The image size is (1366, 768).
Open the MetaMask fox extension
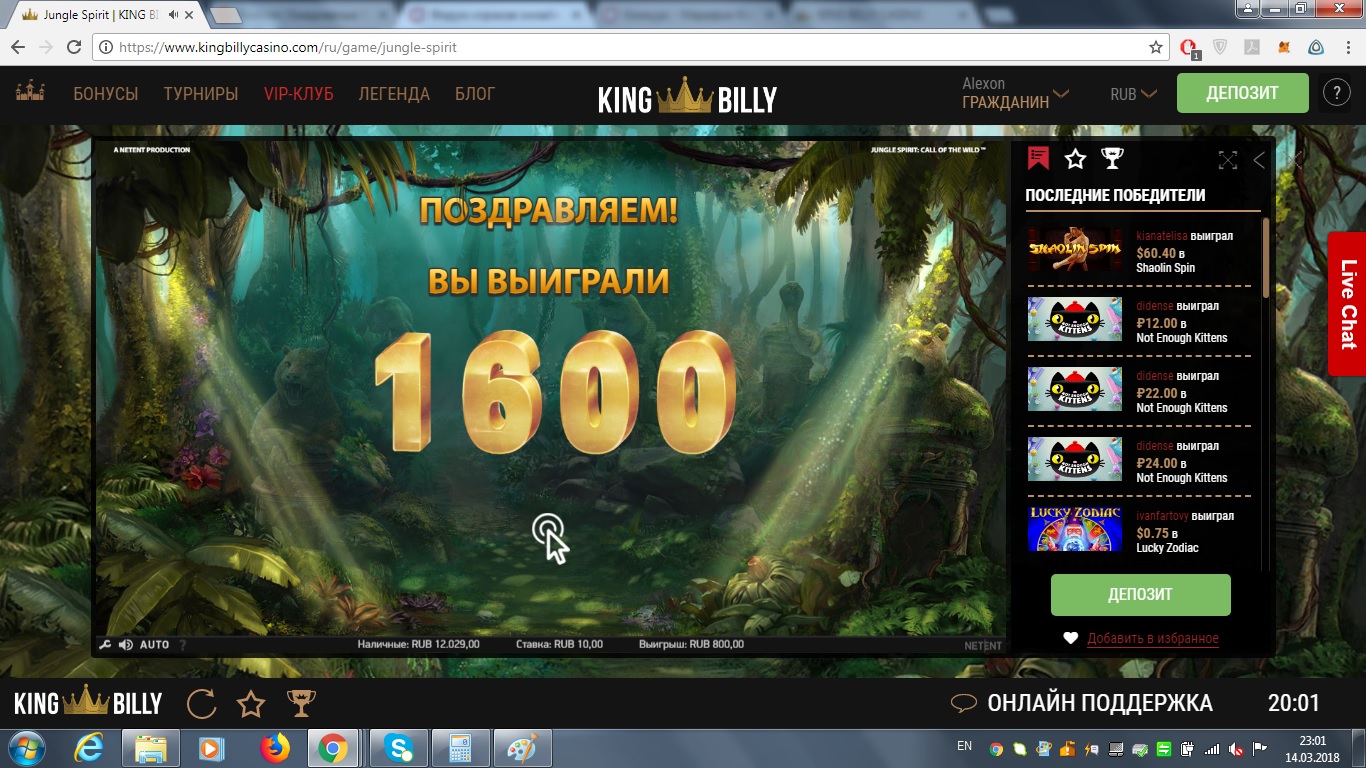point(1284,47)
